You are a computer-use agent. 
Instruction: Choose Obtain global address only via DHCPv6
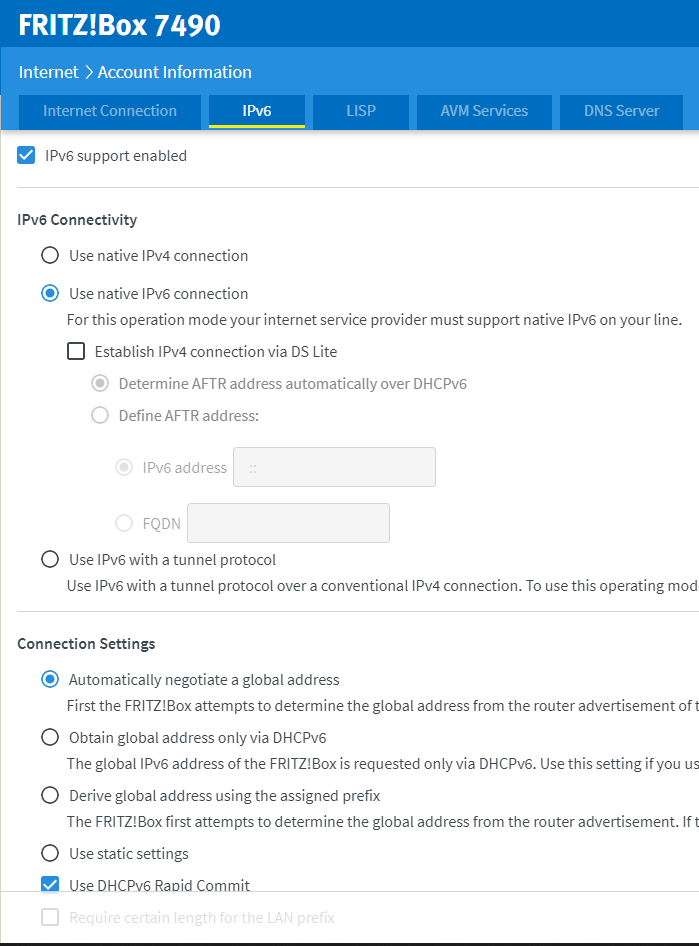(x=50, y=736)
